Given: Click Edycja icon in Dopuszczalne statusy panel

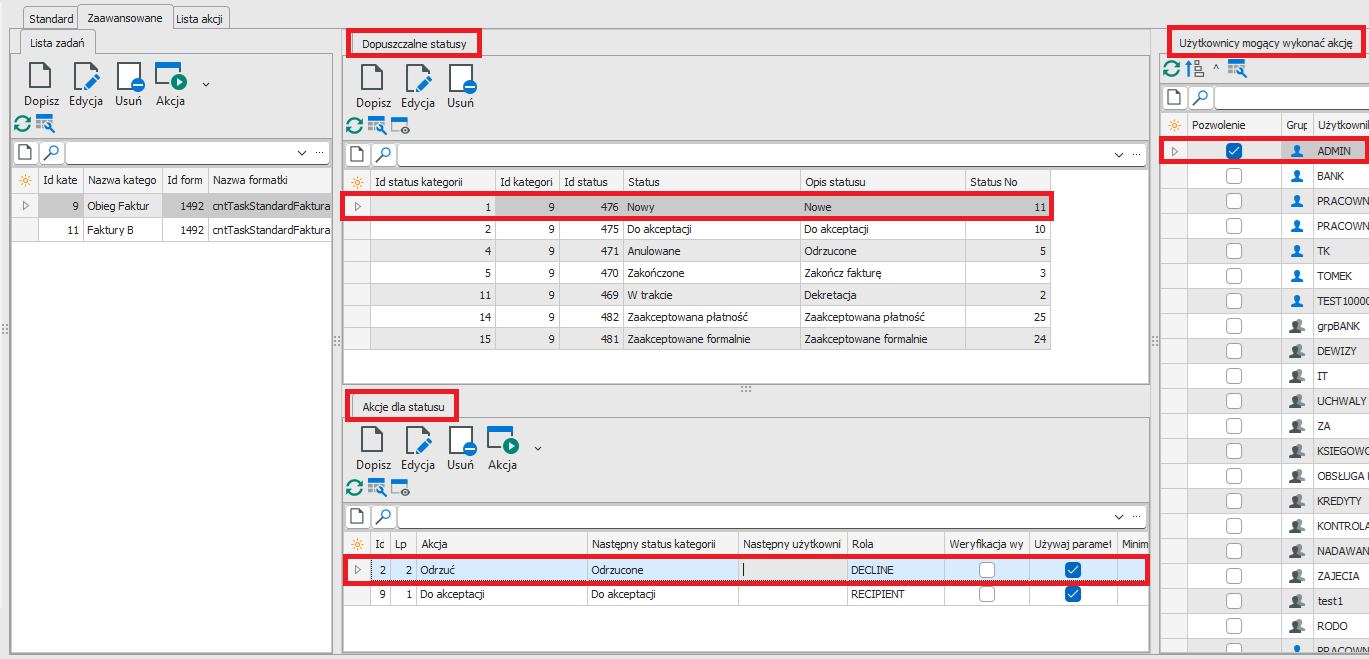Looking at the screenshot, I should pyautogui.click(x=417, y=80).
